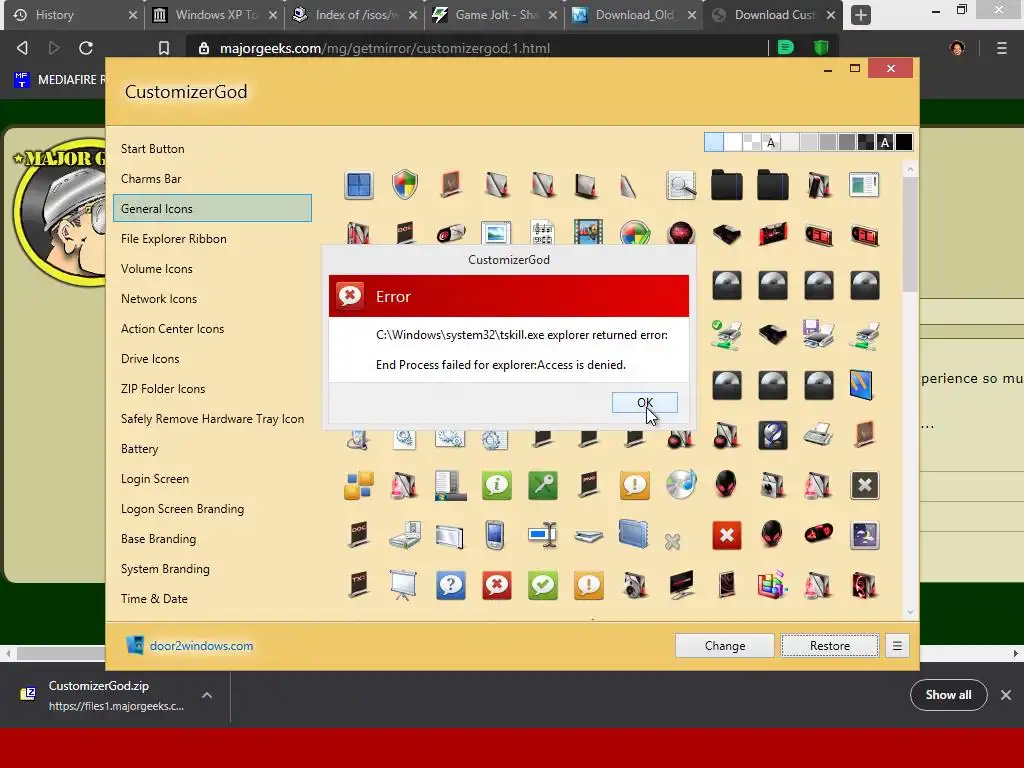Select the music CD disc icon
This screenshot has width=1024, height=768.
pos(680,485)
